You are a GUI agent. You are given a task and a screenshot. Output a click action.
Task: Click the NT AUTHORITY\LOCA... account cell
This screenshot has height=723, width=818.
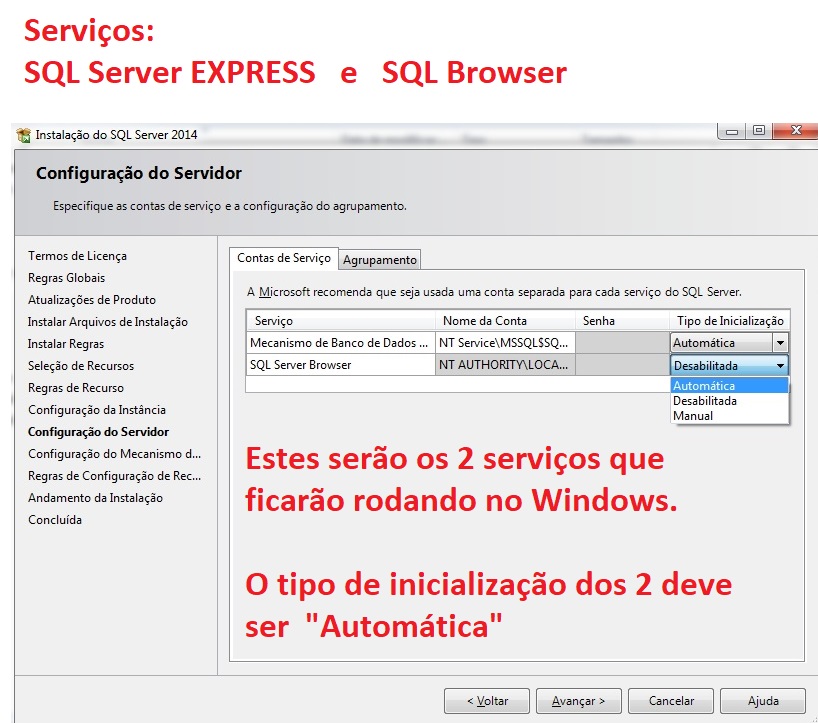tap(505, 365)
